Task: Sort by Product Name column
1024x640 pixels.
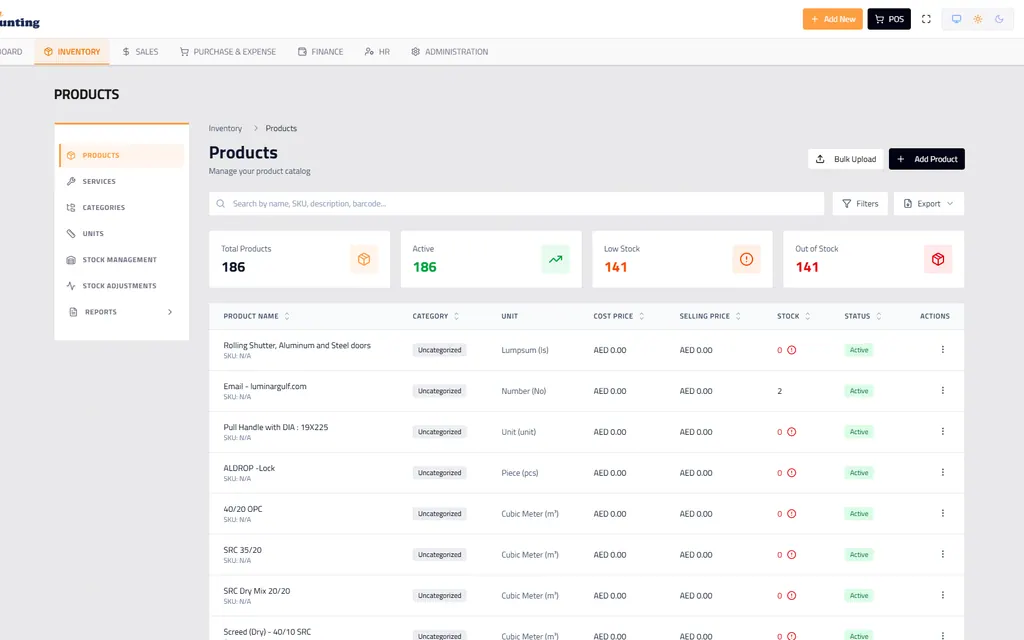Action: tap(257, 316)
